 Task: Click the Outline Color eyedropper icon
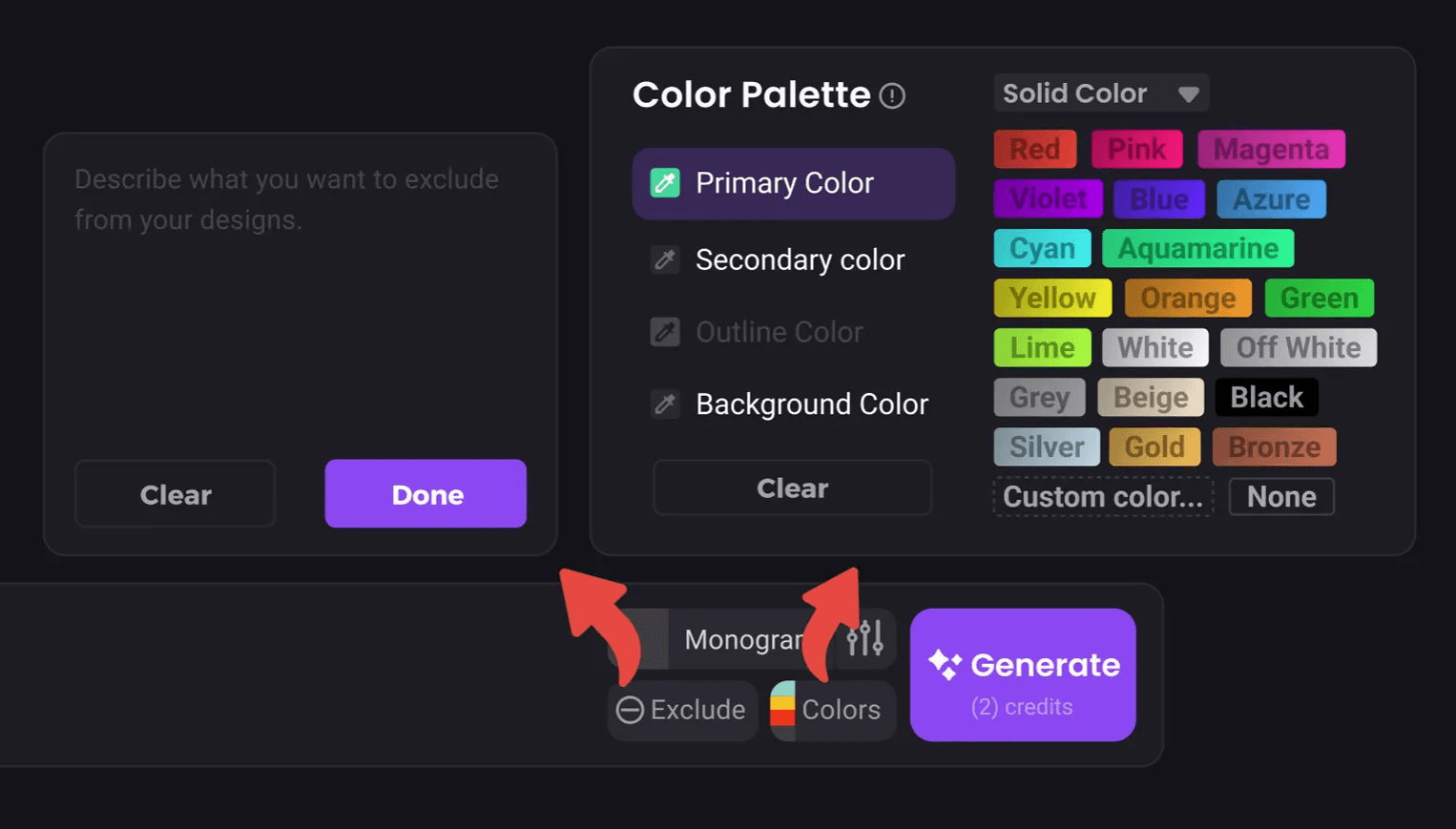point(665,332)
